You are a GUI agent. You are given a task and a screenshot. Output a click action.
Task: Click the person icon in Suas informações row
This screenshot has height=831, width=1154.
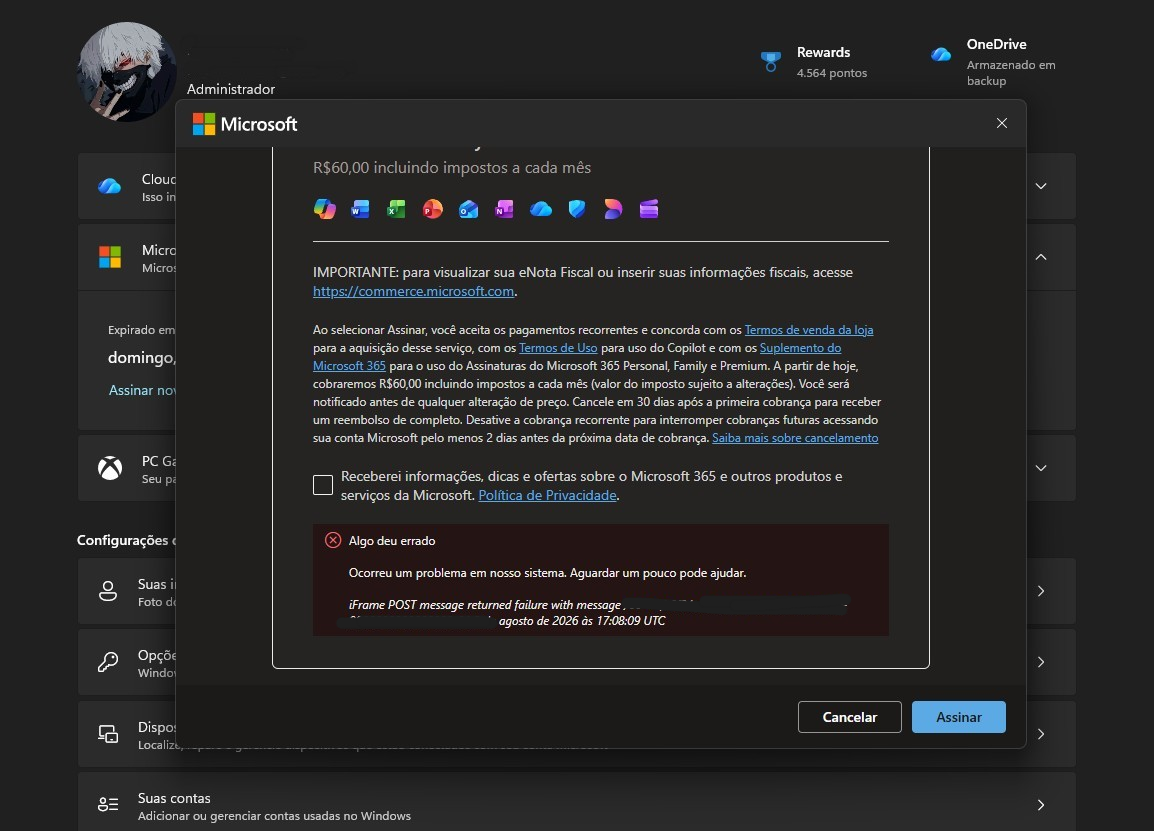[107, 591]
